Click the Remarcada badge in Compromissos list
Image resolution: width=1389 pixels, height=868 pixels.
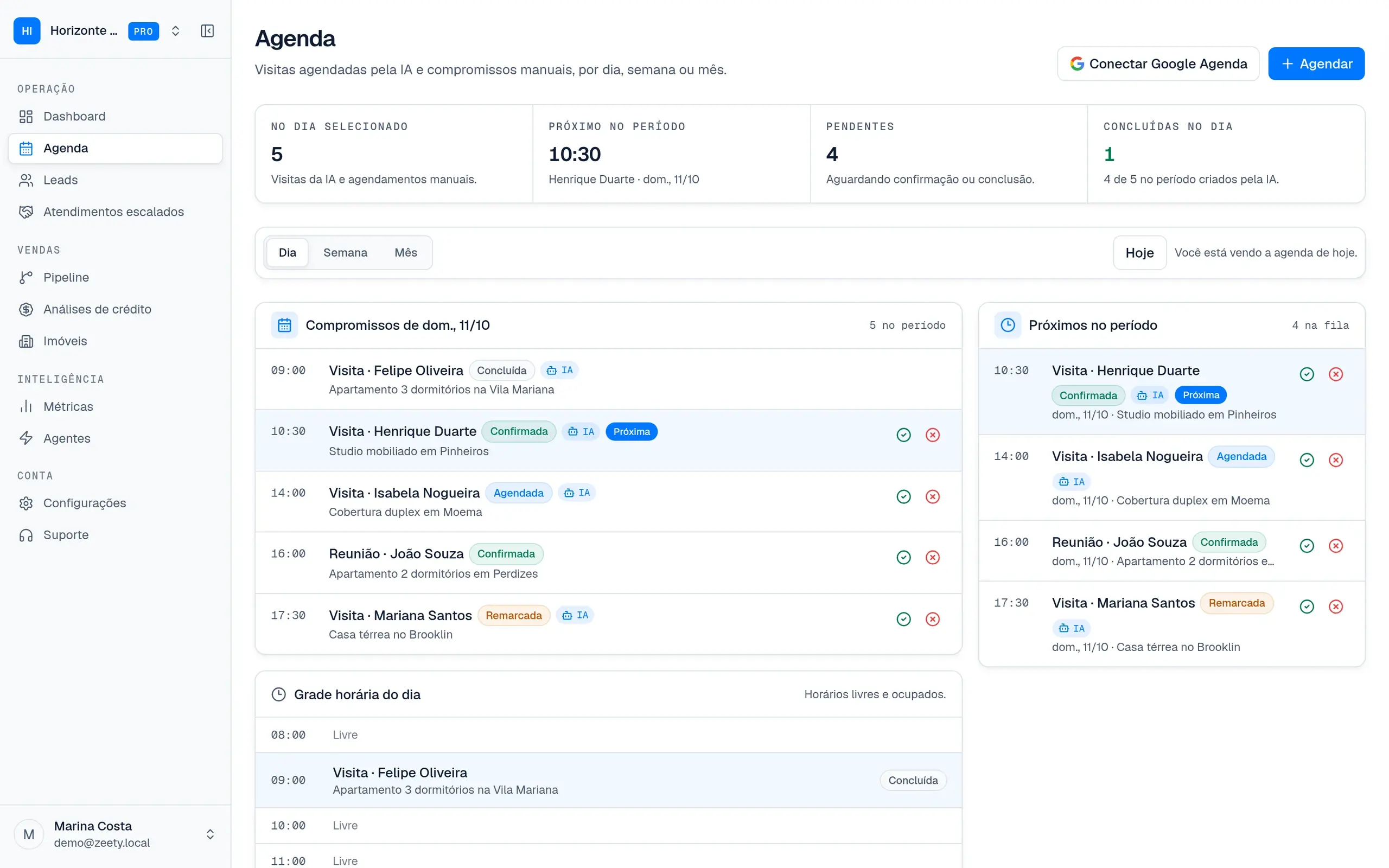pos(513,615)
